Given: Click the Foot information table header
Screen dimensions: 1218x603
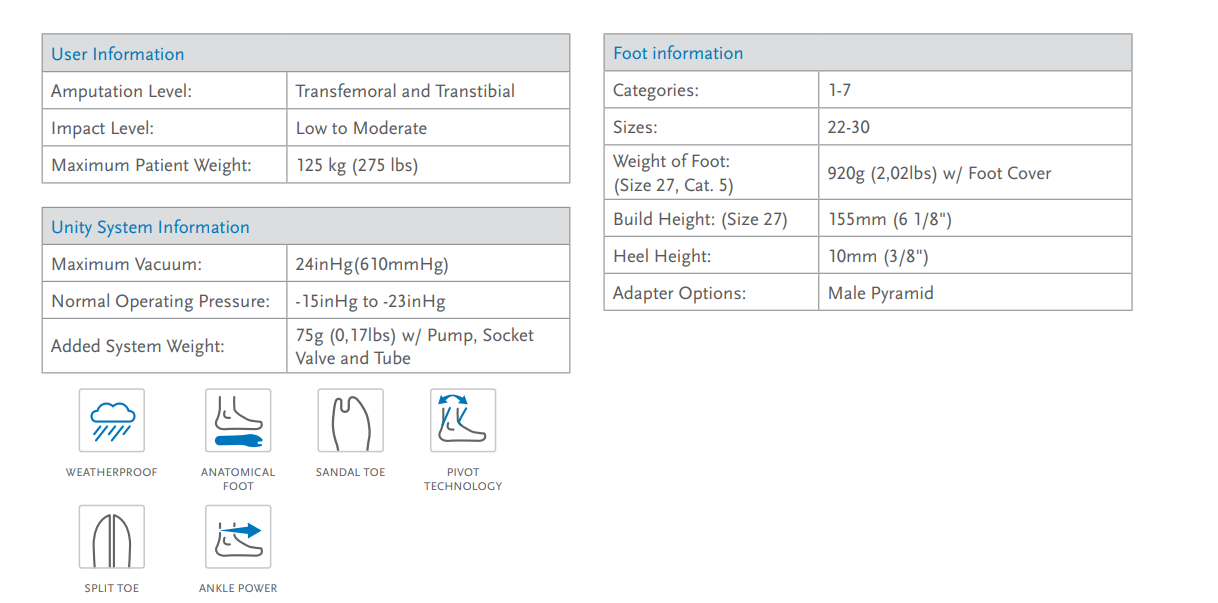Looking at the screenshot, I should click(x=868, y=53).
